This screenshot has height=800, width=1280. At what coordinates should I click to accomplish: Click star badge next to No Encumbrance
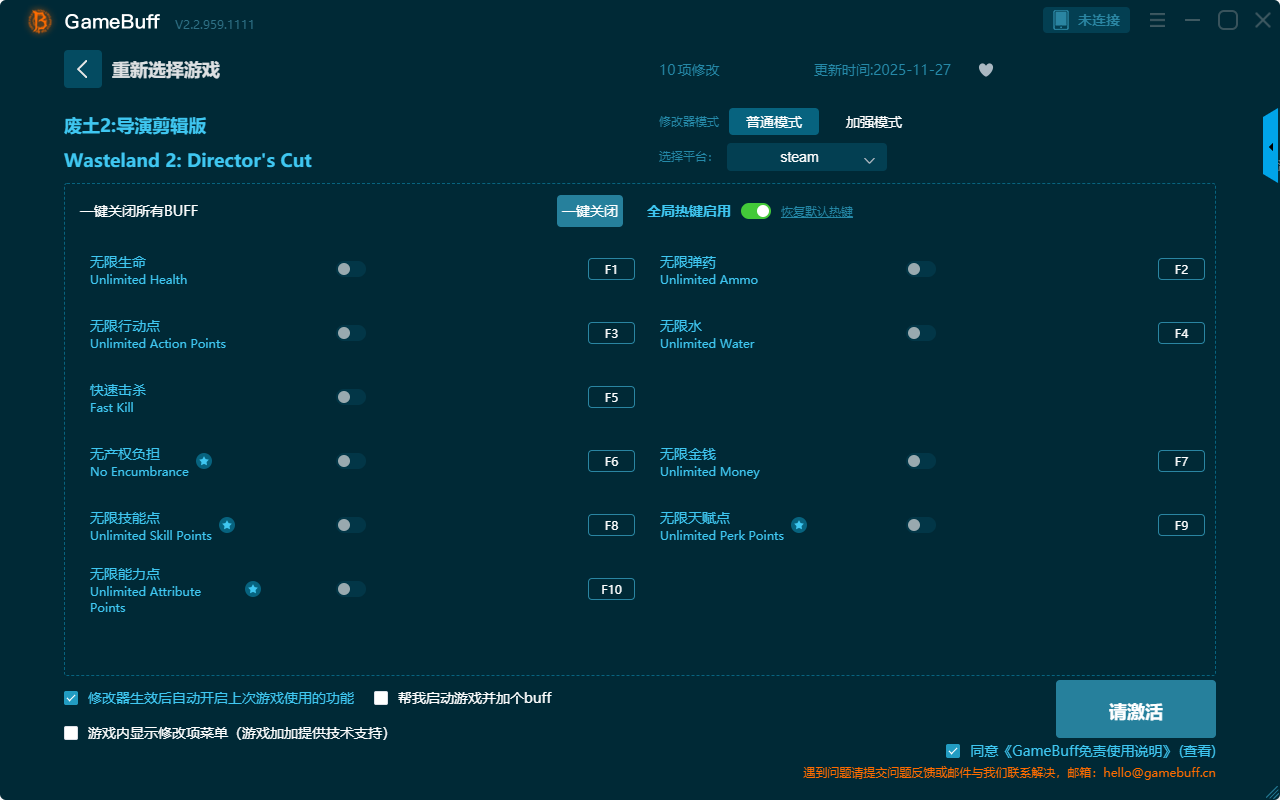(204, 461)
